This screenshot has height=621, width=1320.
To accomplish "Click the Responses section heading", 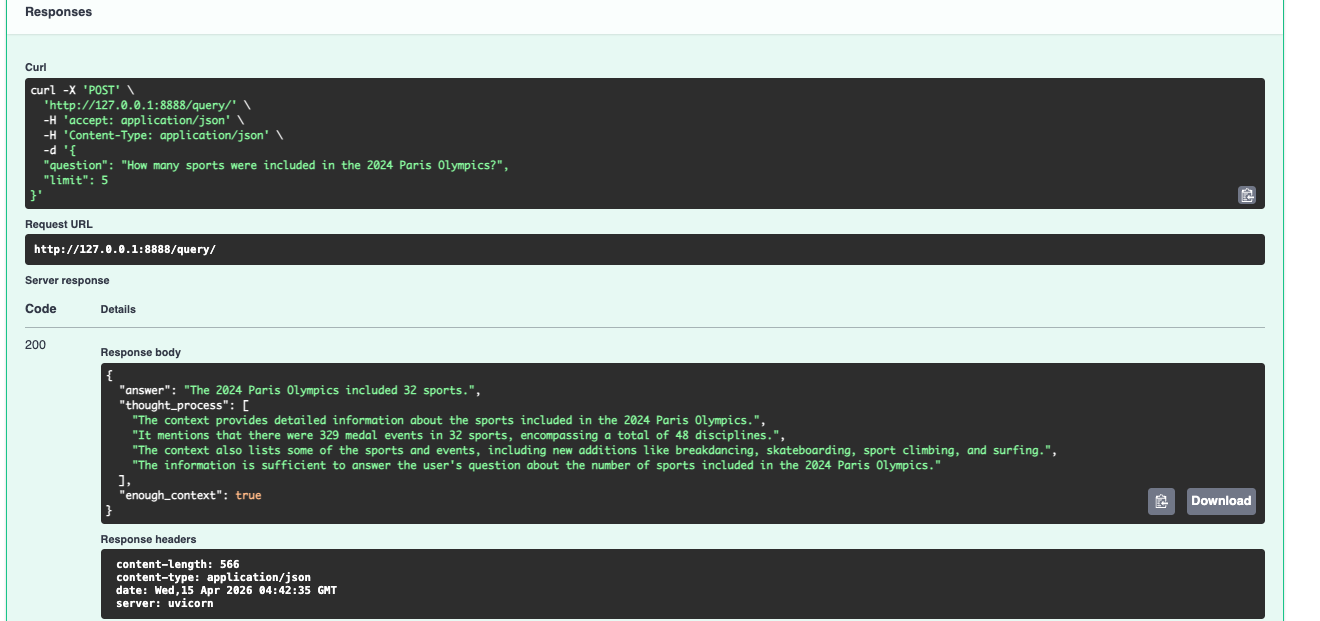I will pos(58,12).
